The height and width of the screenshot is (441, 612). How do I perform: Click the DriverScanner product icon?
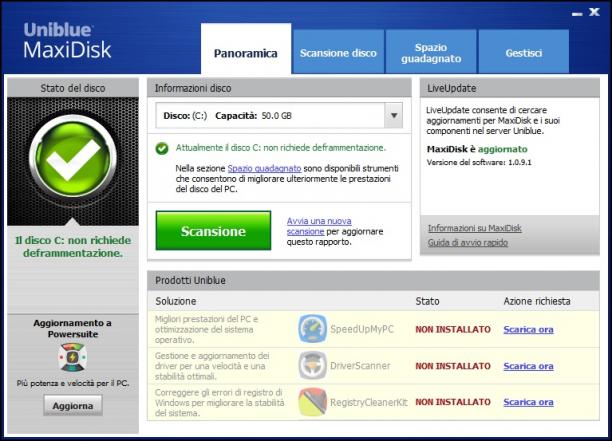tap(312, 366)
